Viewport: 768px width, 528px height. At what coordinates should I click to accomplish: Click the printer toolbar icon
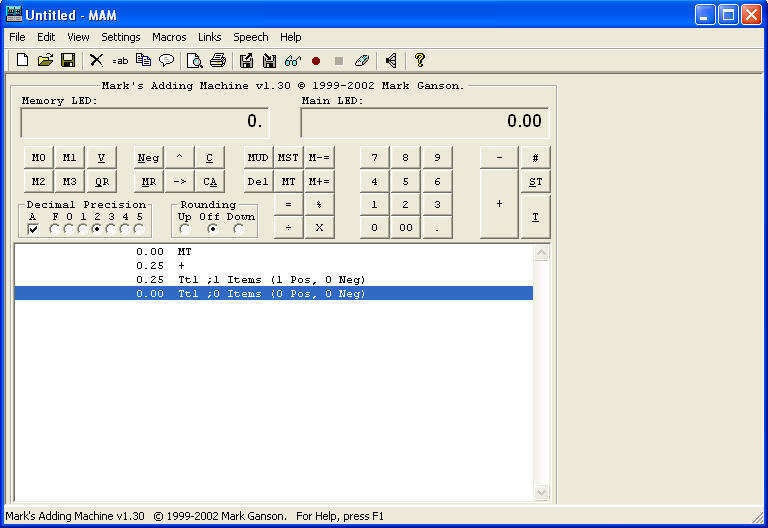218,60
